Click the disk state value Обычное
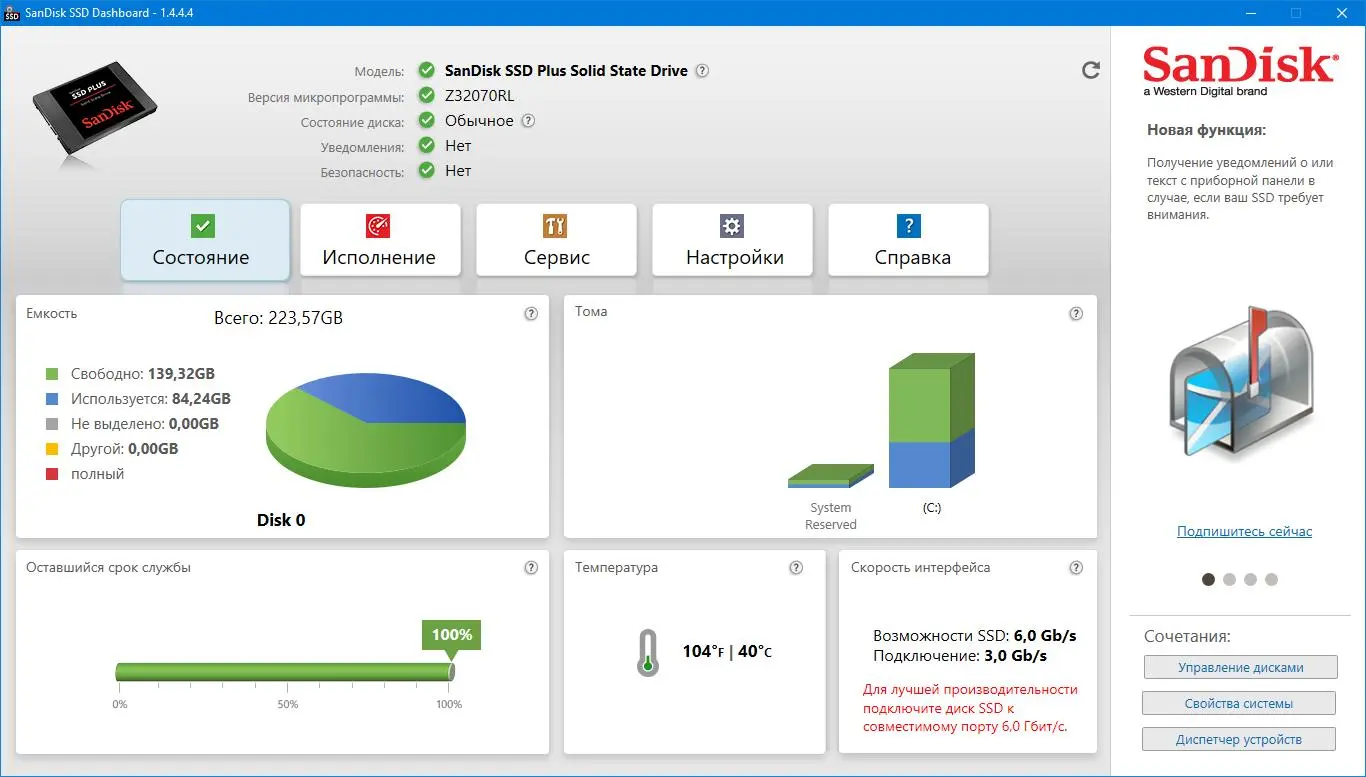Viewport: 1366px width, 777px height. 479,121
